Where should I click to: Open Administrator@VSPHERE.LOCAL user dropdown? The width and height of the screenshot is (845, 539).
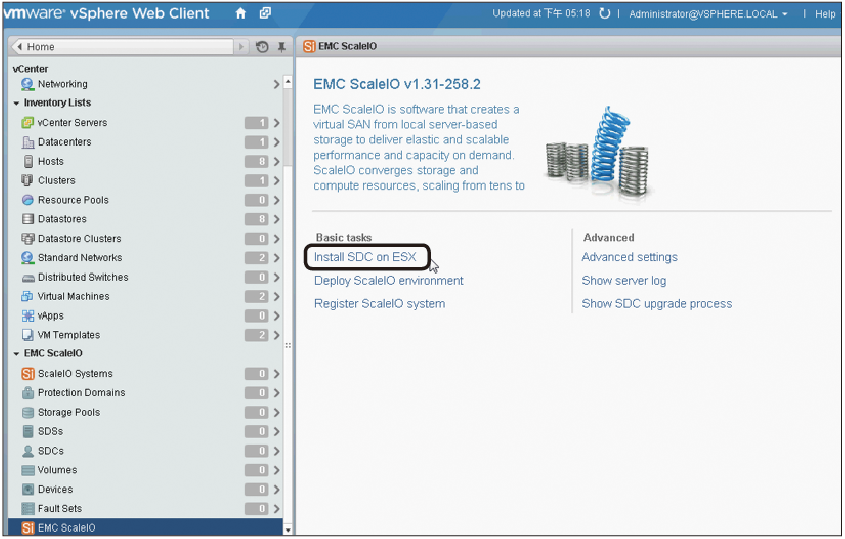[x=708, y=14]
